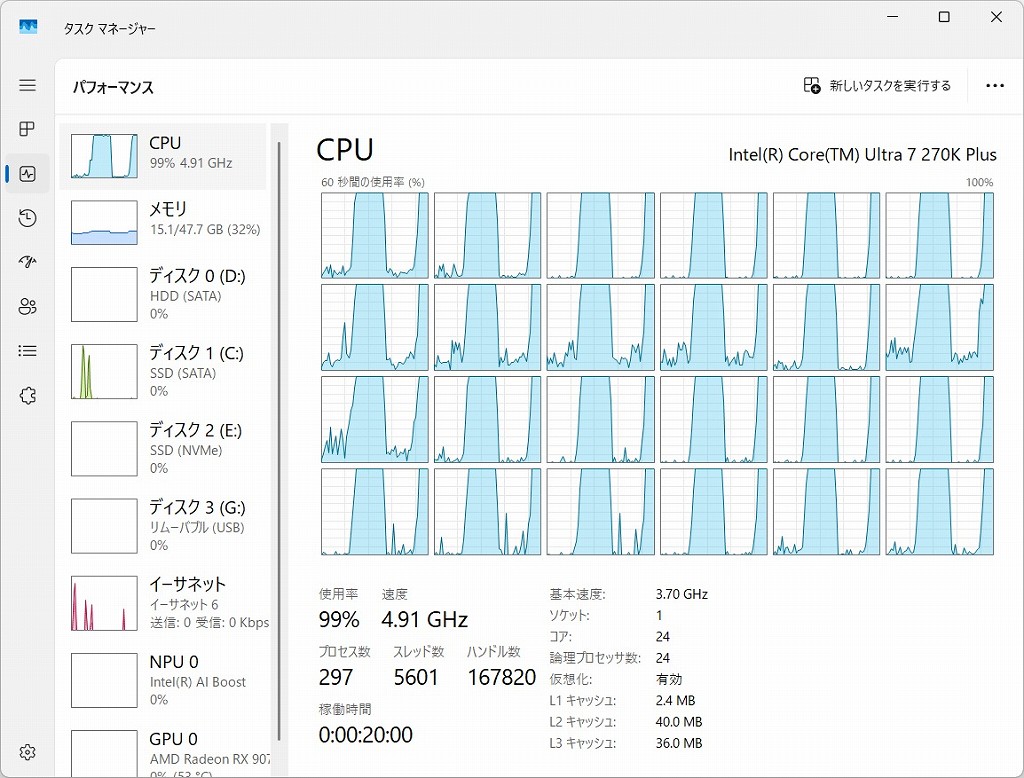Click the first graph in second row

point(375,327)
